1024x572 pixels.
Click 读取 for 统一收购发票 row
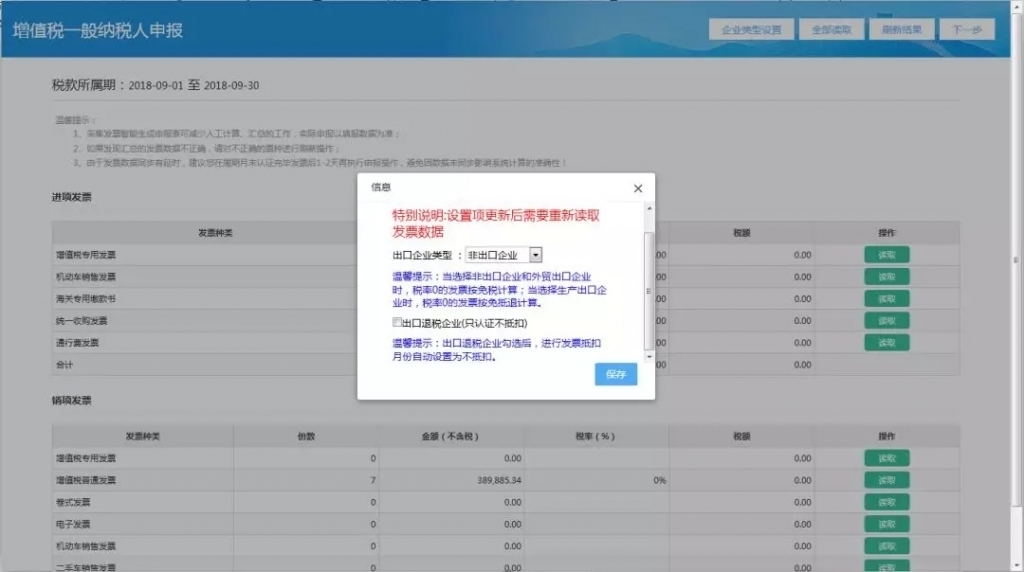click(886, 321)
